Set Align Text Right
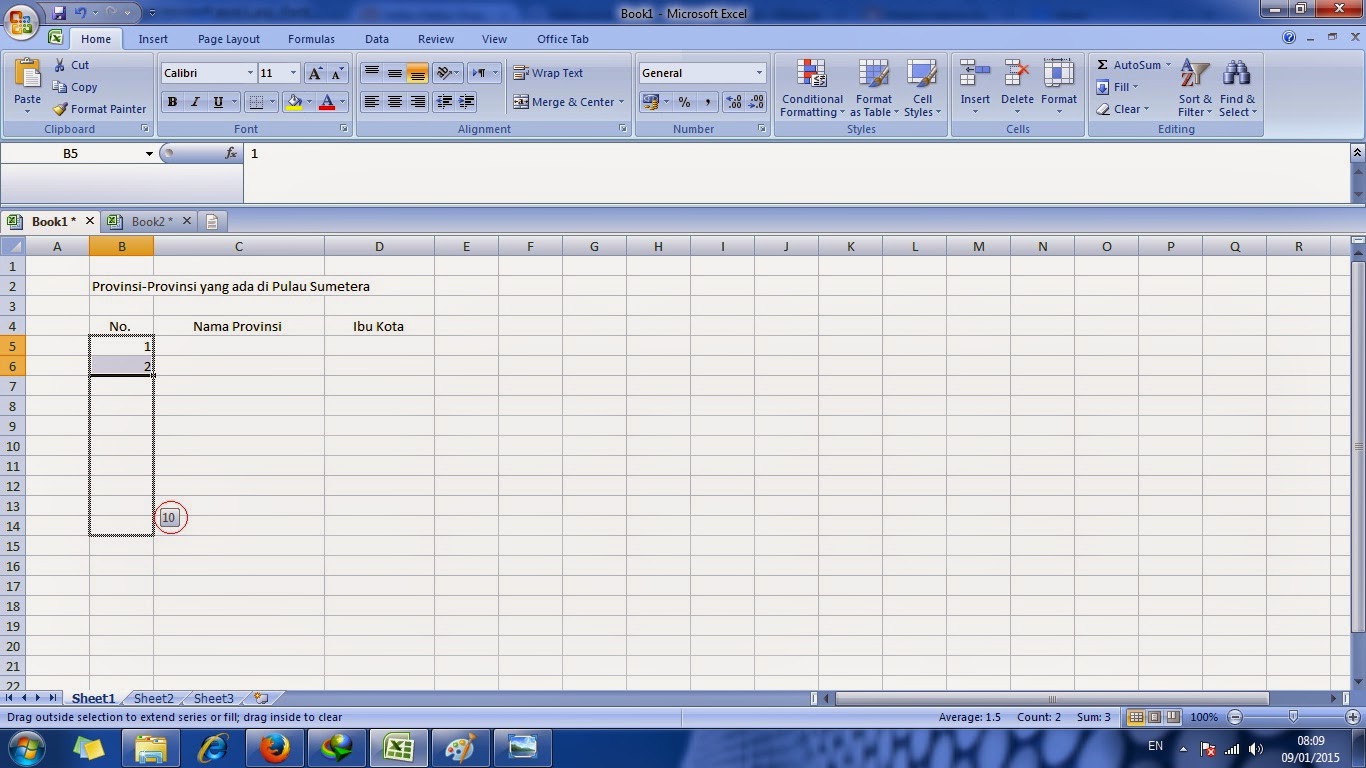The image size is (1366, 768). pyautogui.click(x=418, y=102)
